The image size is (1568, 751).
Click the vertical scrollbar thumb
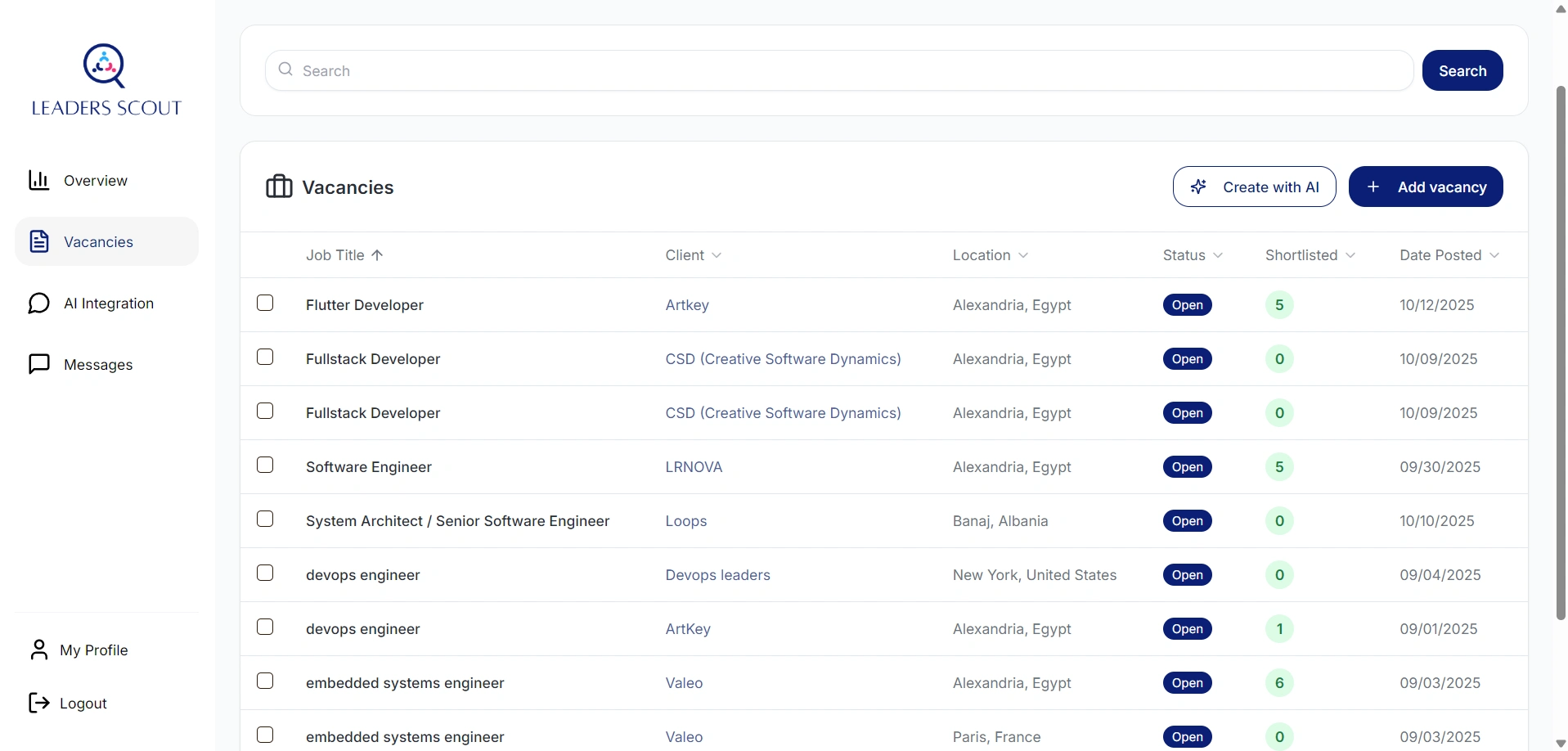coord(1561,352)
